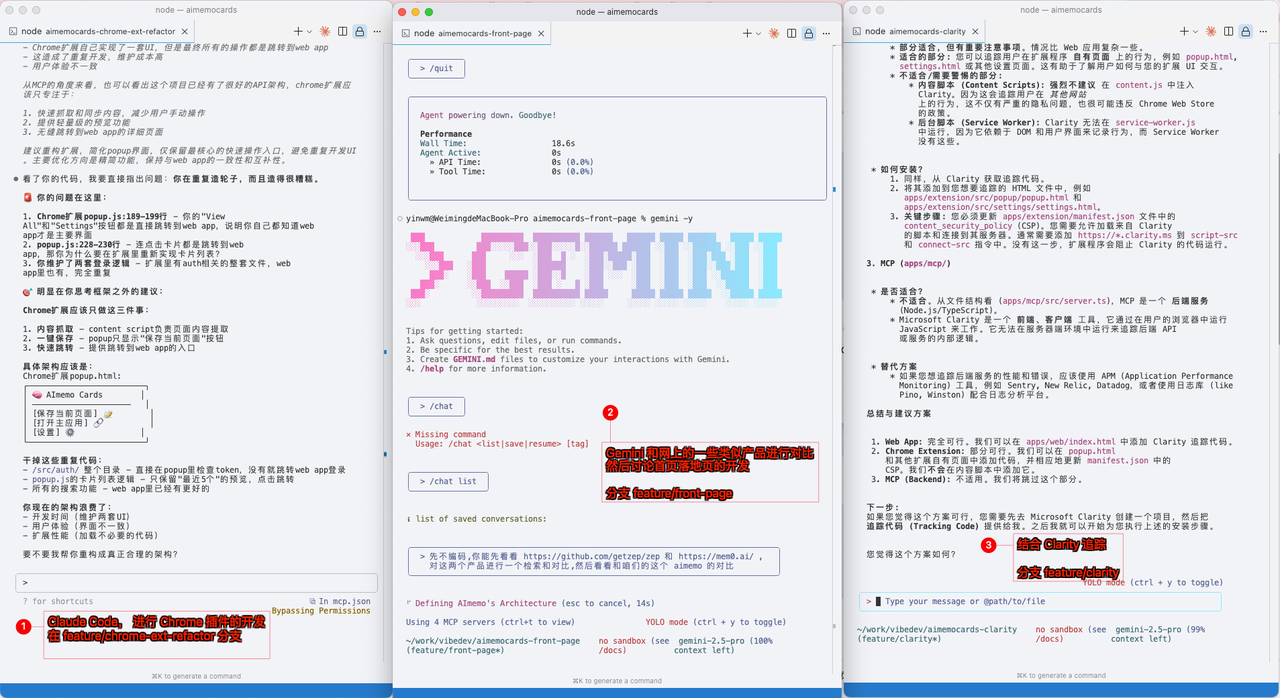The width and height of the screenshot is (1280, 698).
Task: Expand new-tab dropdown chevron in chrome-ext-refactor window
Action: 308,32
